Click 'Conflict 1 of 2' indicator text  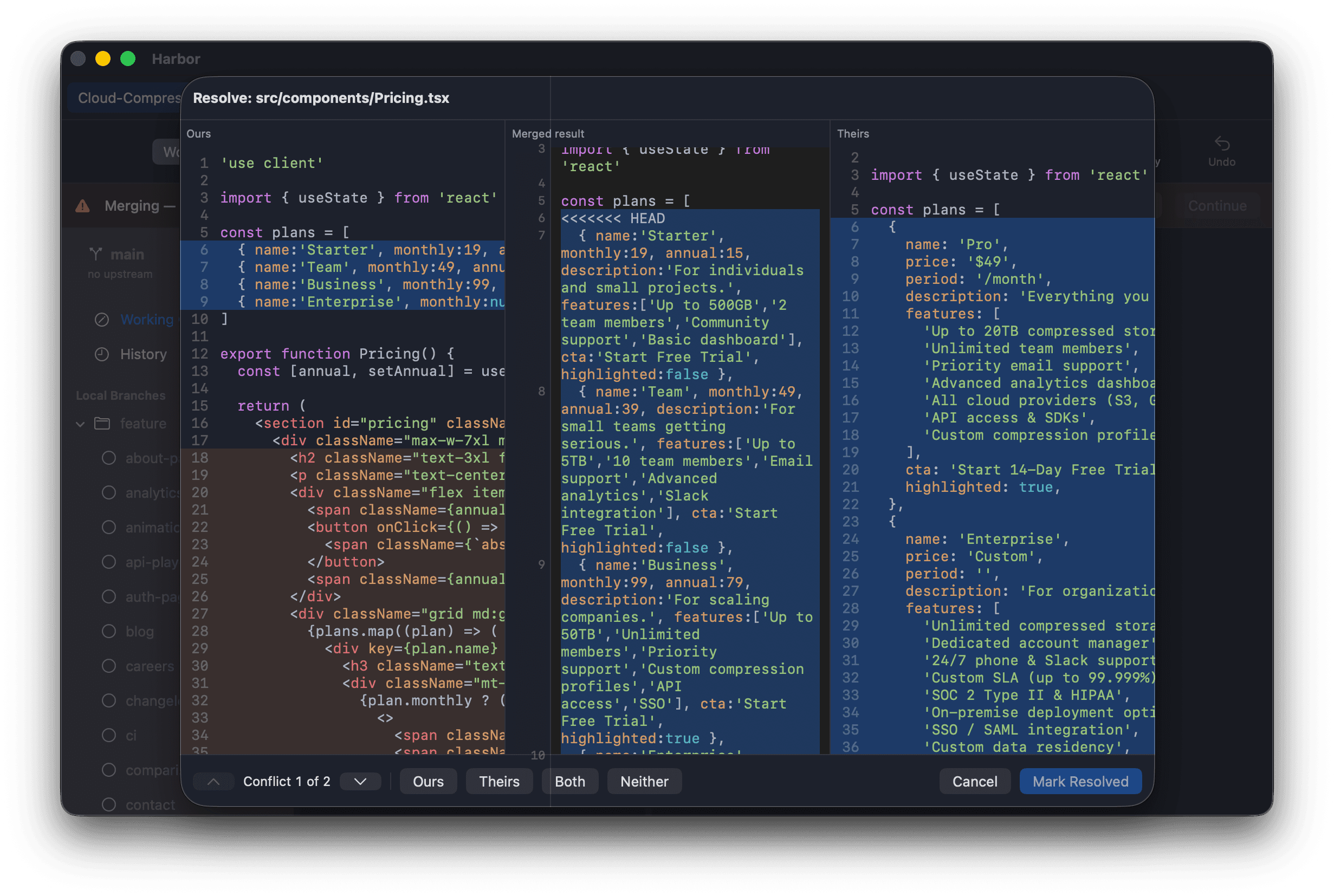pos(287,781)
